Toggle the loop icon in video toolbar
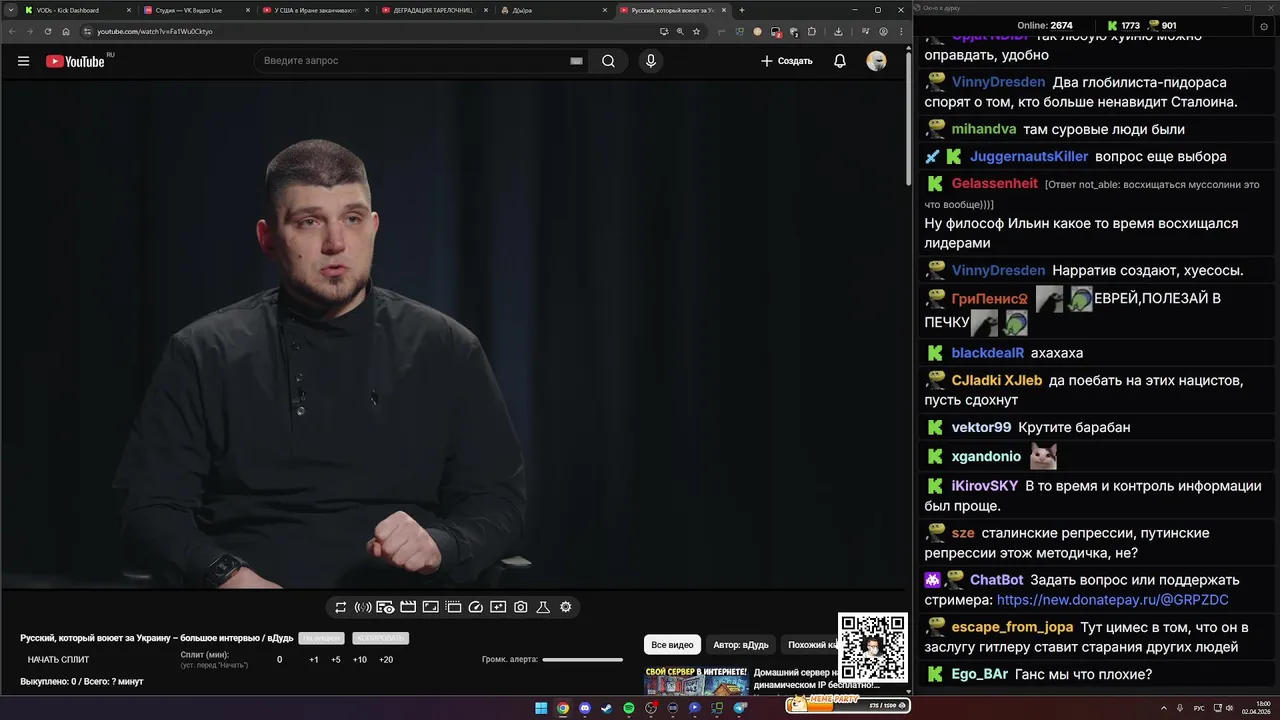Image resolution: width=1280 pixels, height=720 pixels. [341, 607]
